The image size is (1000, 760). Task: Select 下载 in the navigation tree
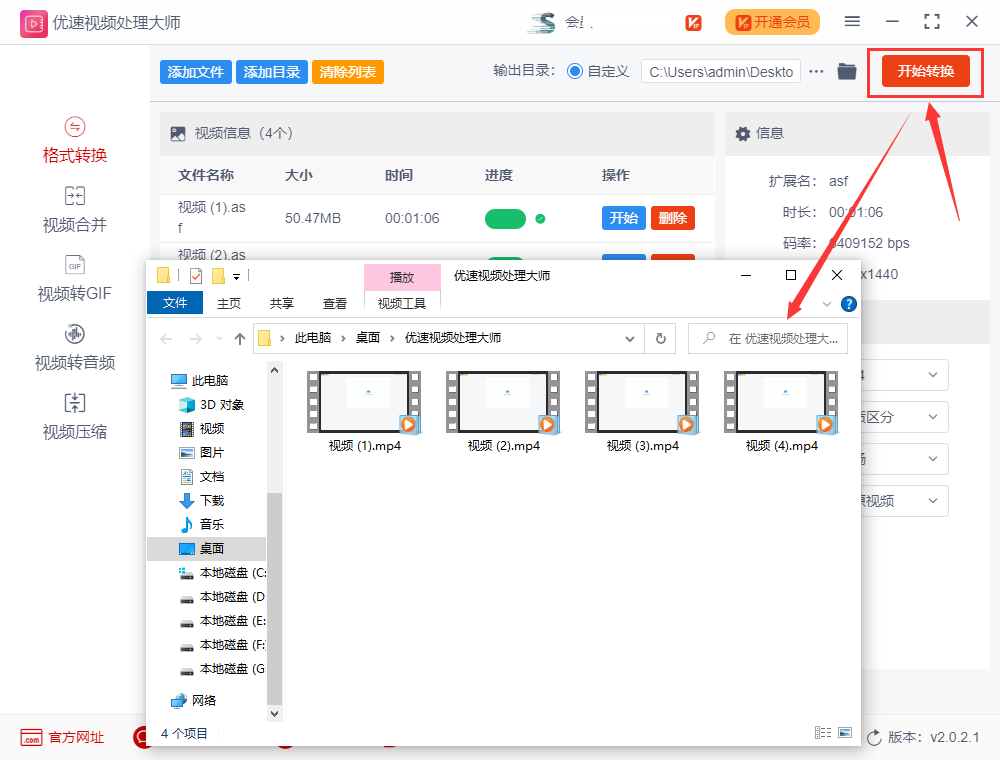pos(212,500)
